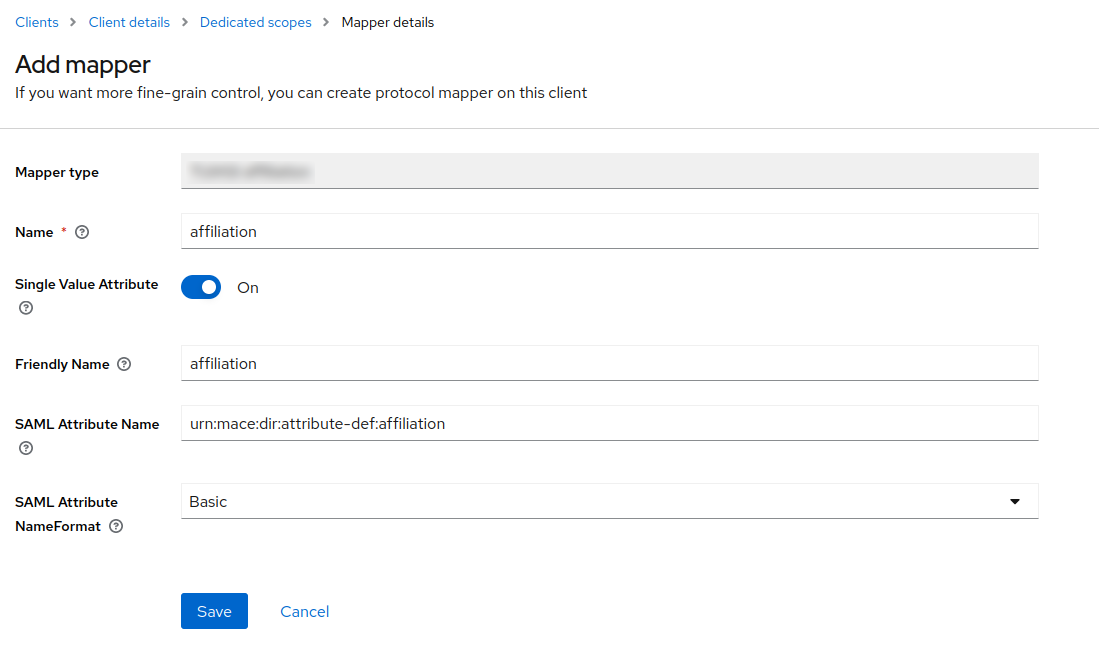Click the Single Value Attribute label text
The image size is (1099, 647).
86,284
